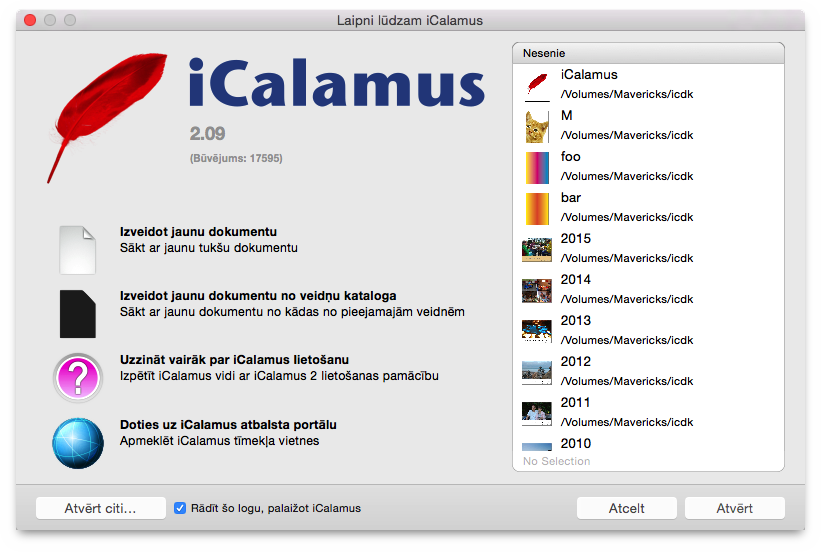Select recent document named 'foo'
The width and height of the screenshot is (821, 552).
pyautogui.click(x=648, y=166)
